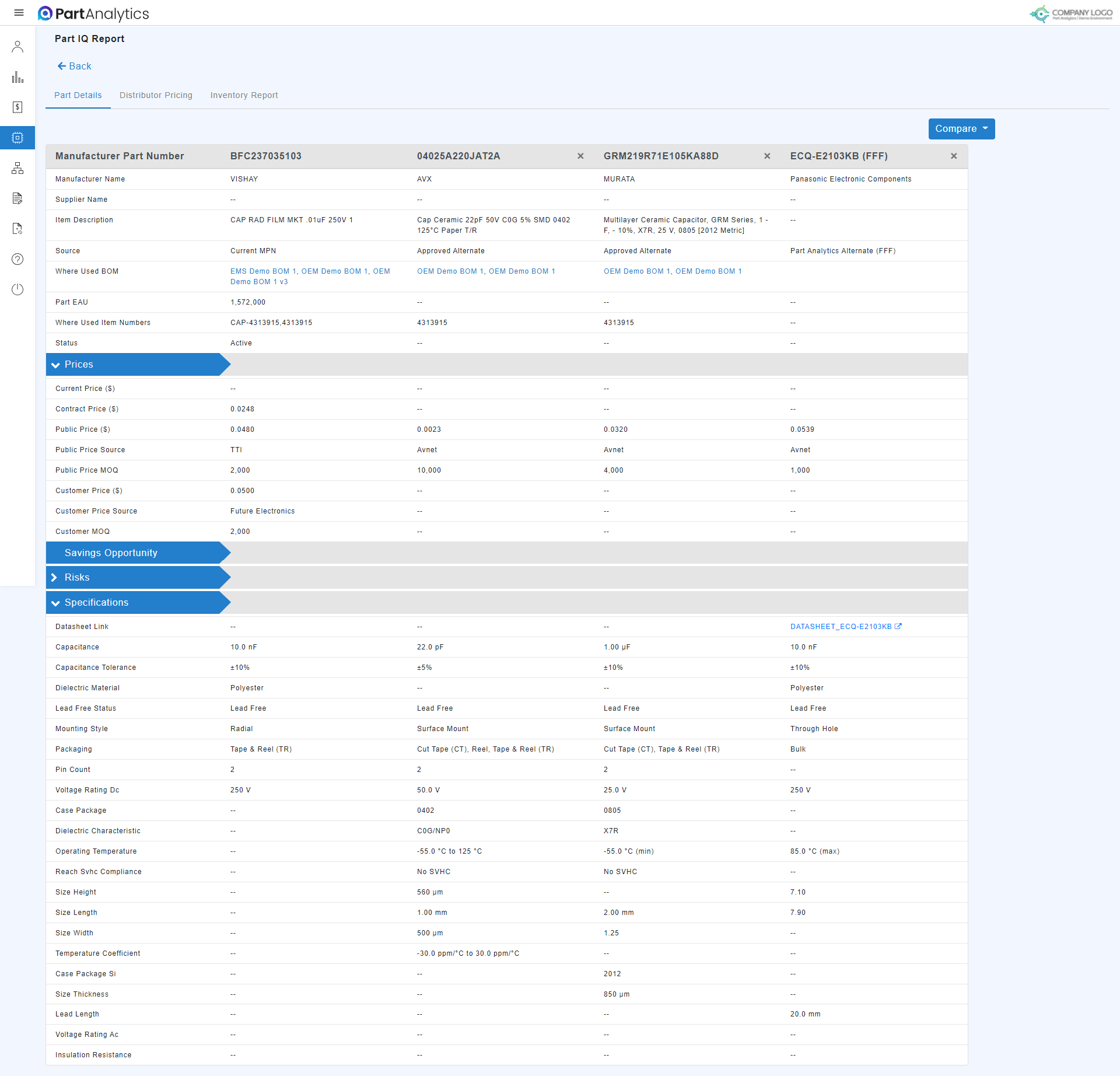1120x1076 pixels.
Task: Remove the 04025A220JAT2A column
Action: tap(580, 156)
